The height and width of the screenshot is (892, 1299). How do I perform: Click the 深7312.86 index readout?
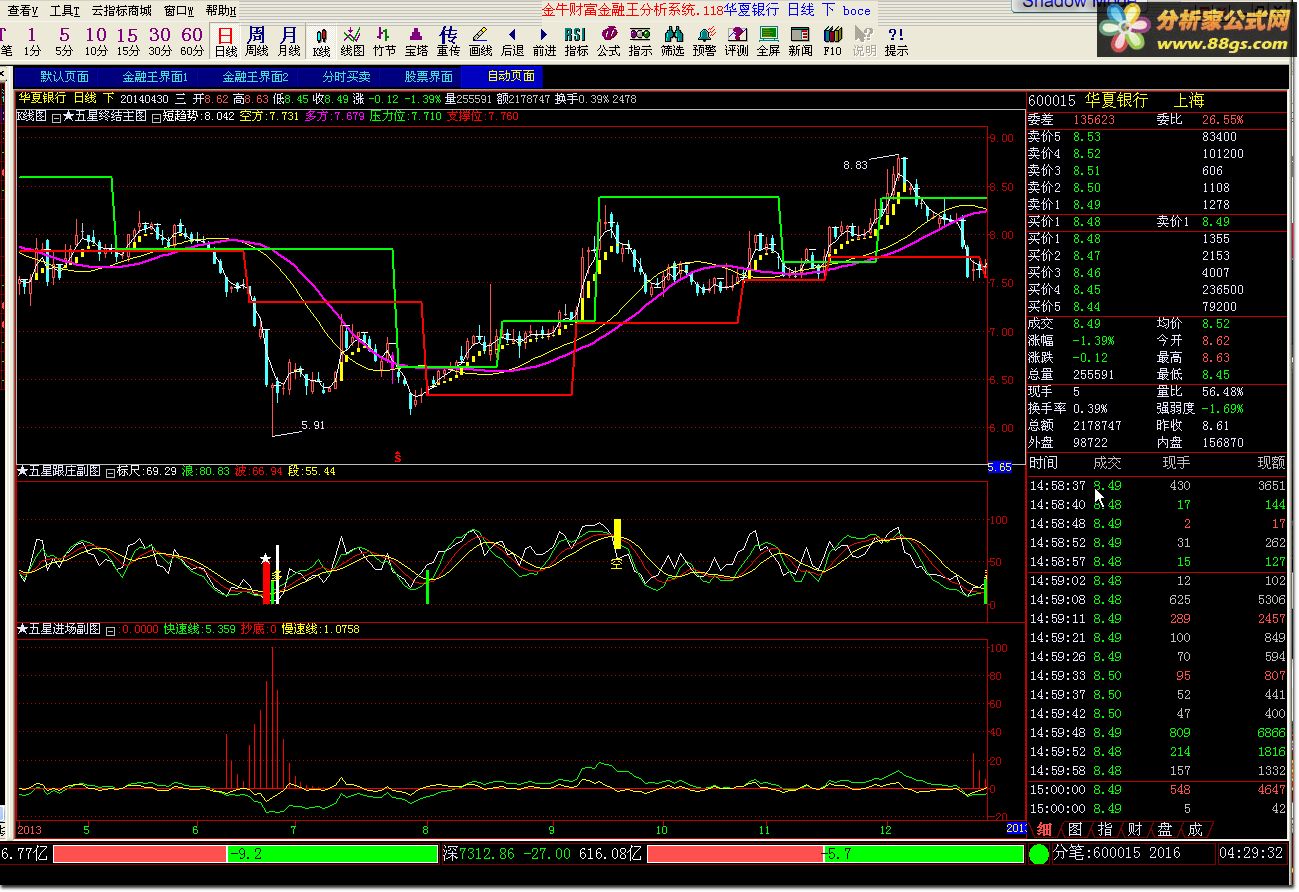(478, 854)
